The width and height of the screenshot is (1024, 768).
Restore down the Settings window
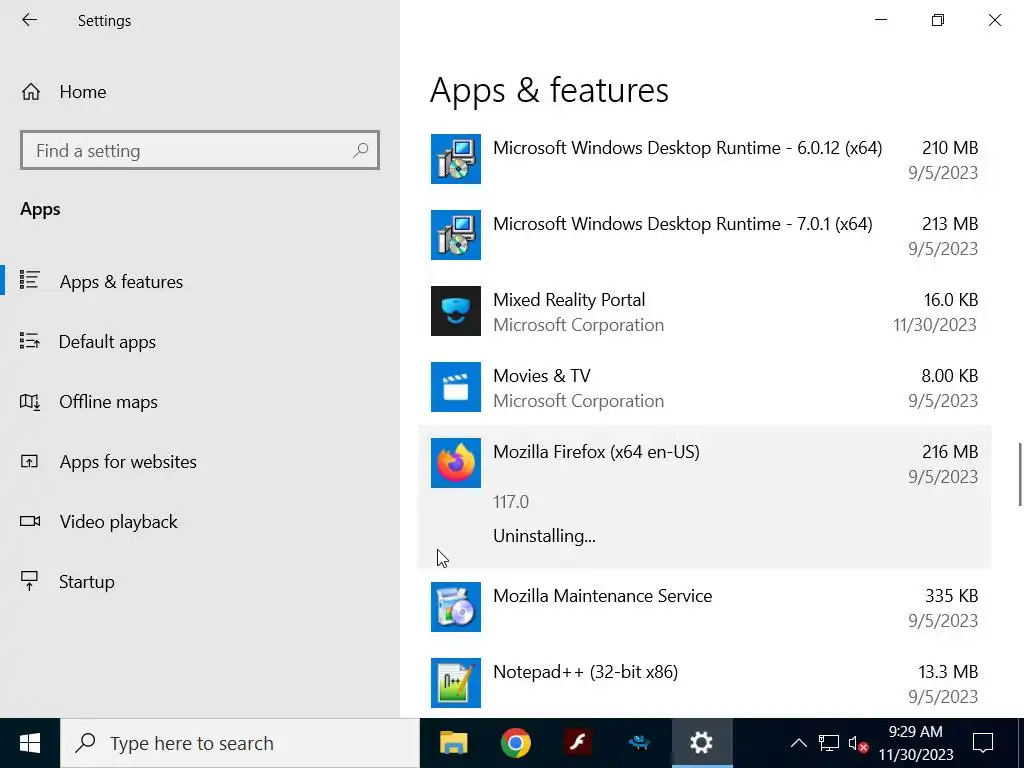[938, 20]
